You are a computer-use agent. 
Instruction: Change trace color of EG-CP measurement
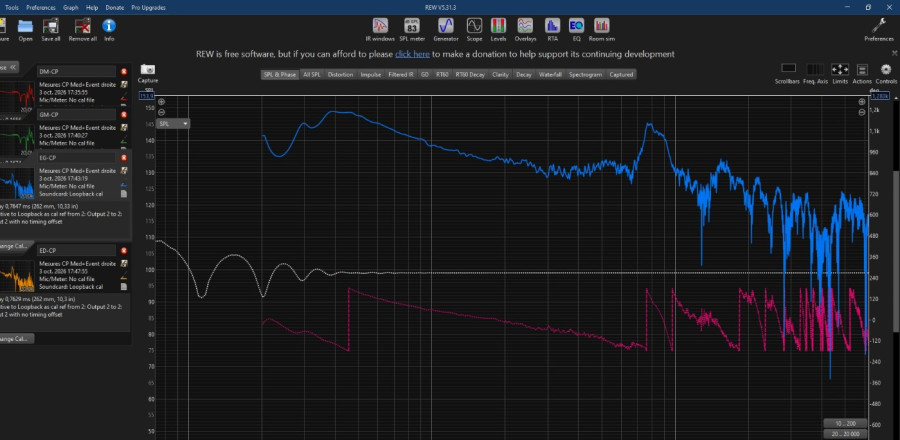pyautogui.click(x=123, y=185)
